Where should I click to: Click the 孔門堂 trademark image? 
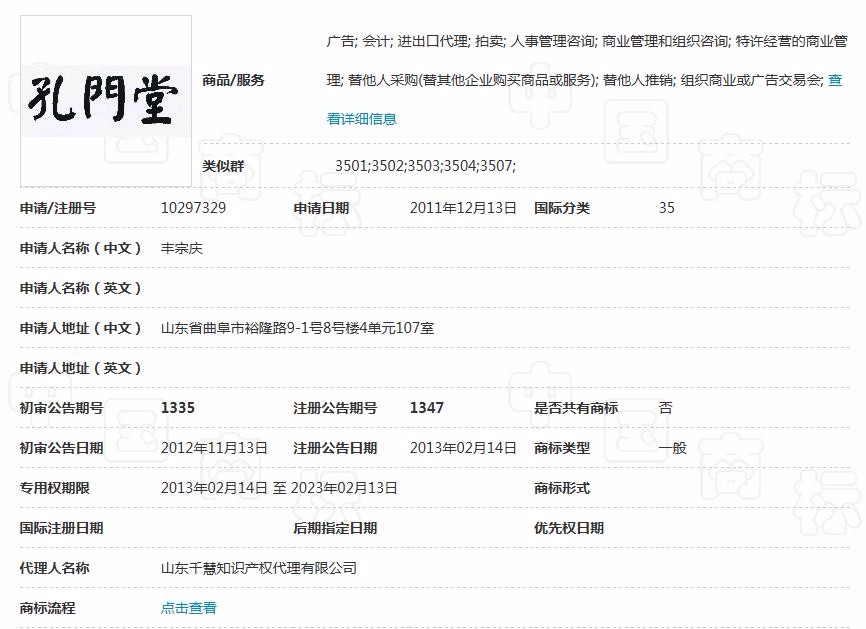pos(106,100)
